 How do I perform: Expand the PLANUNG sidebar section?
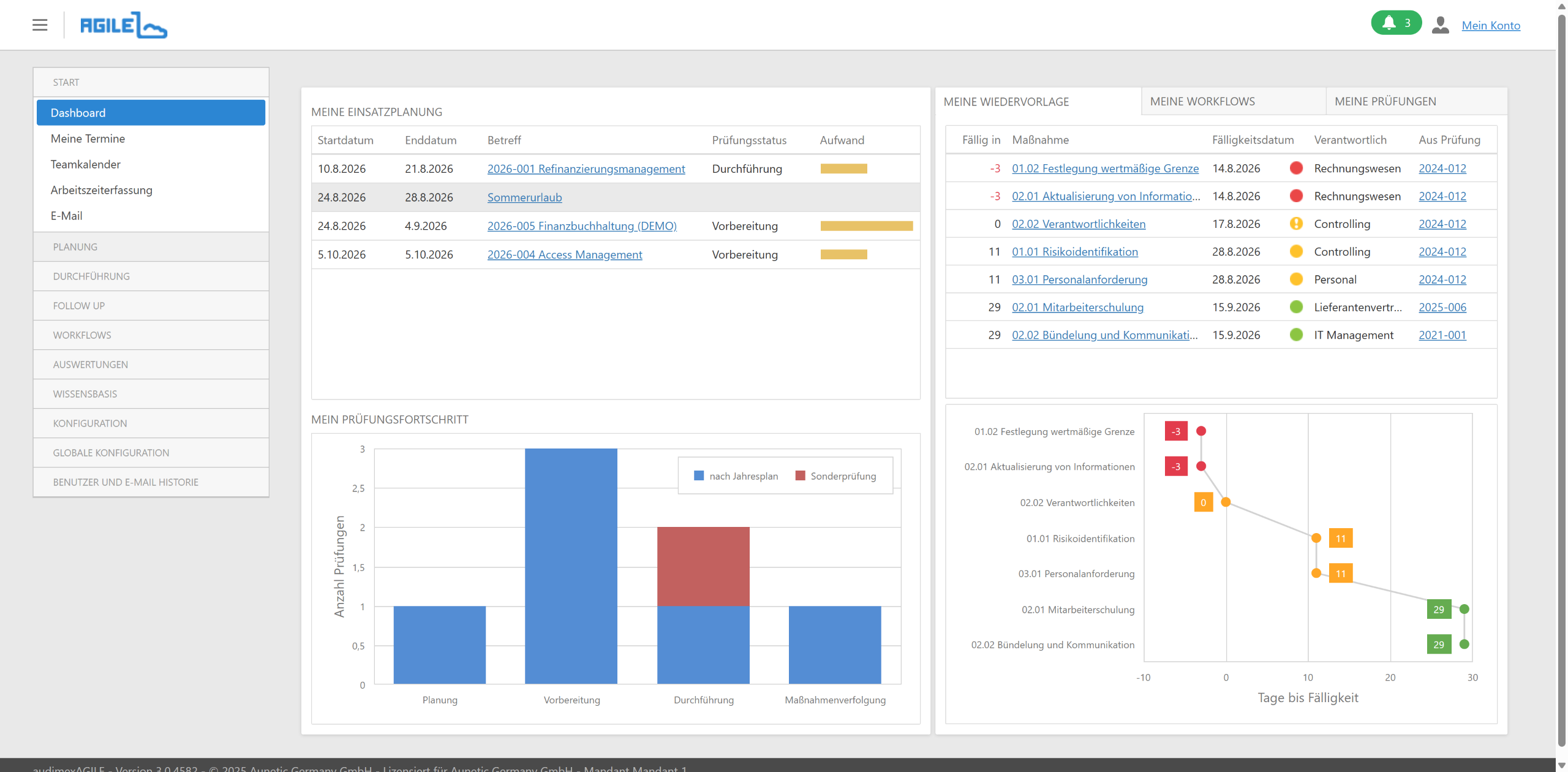pyautogui.click(x=151, y=247)
